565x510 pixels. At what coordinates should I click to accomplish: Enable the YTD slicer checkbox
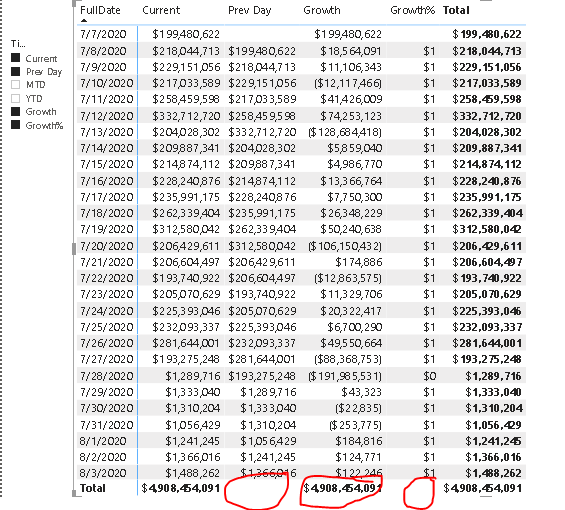[15, 98]
